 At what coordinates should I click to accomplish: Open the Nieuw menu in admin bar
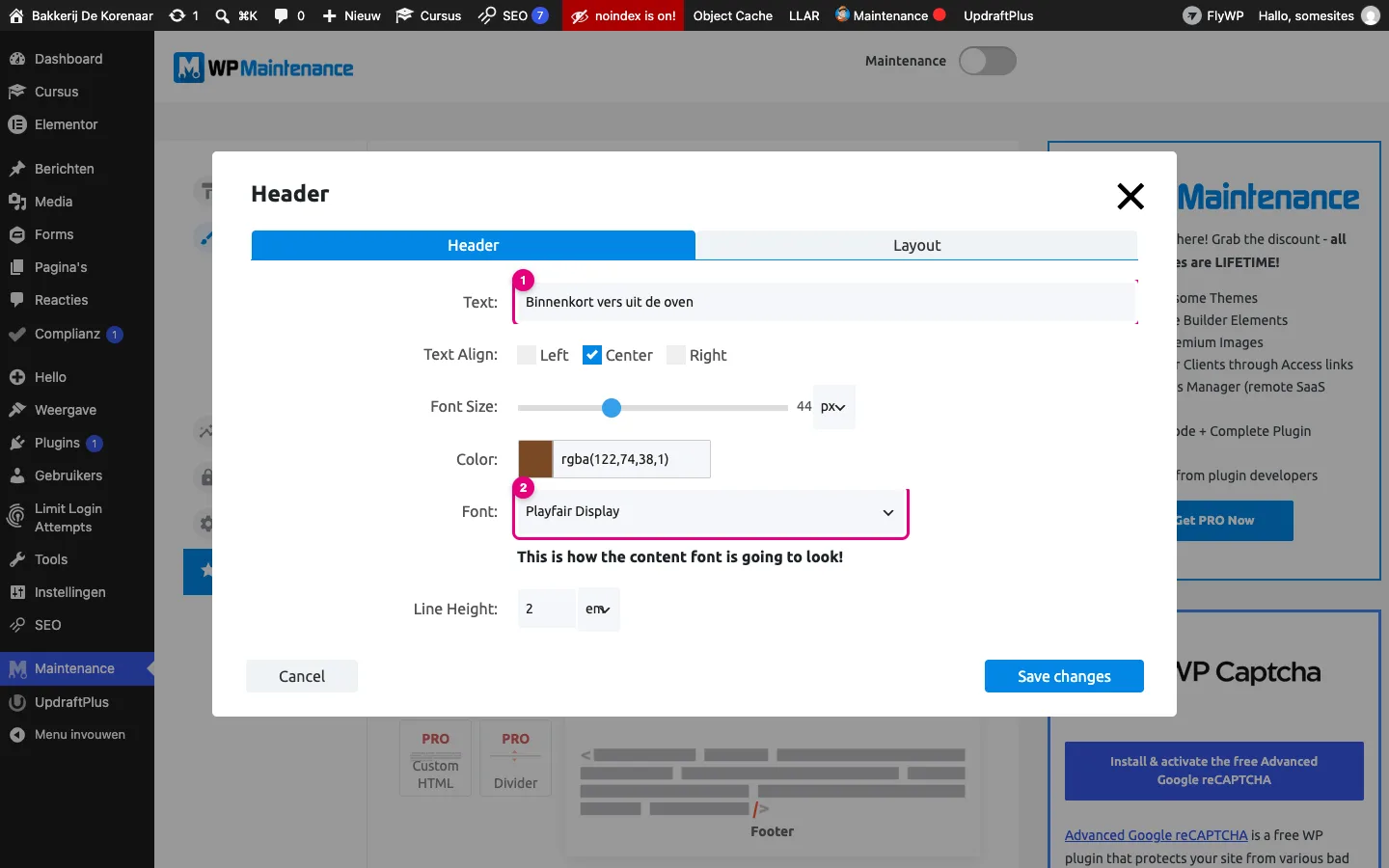(351, 15)
